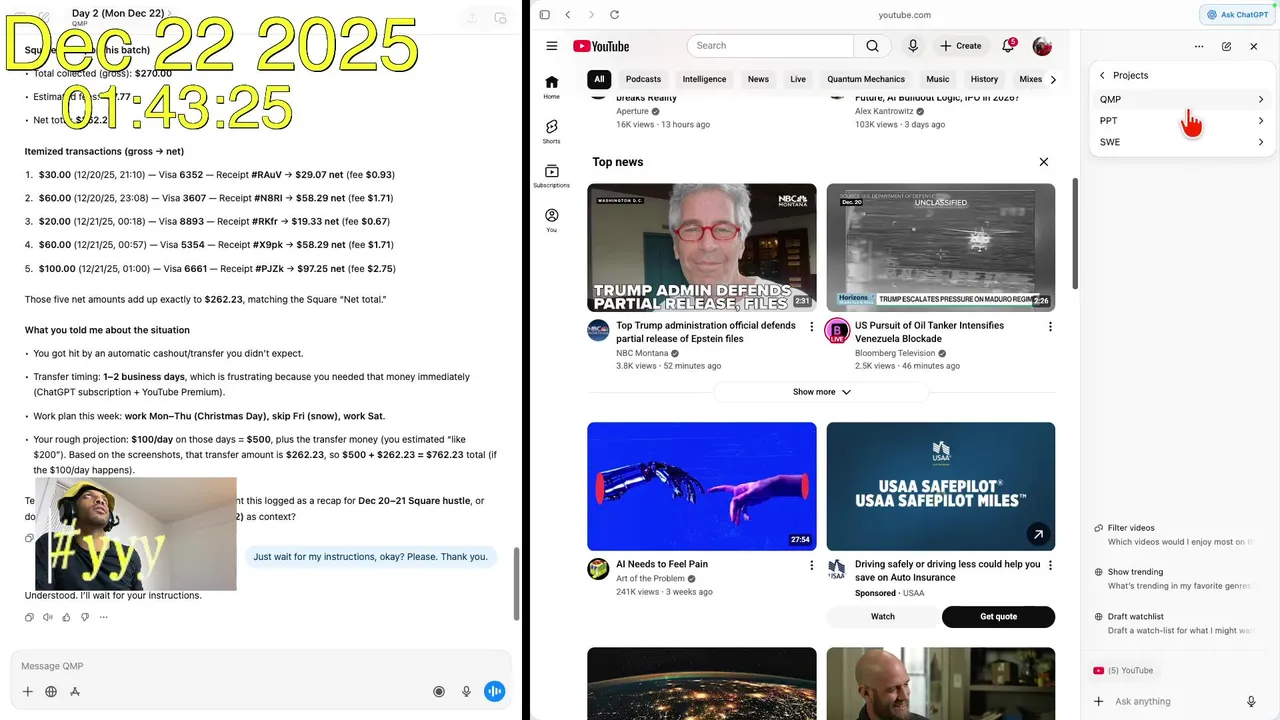
Task: Expand PPT project chevron
Action: coord(1261,121)
